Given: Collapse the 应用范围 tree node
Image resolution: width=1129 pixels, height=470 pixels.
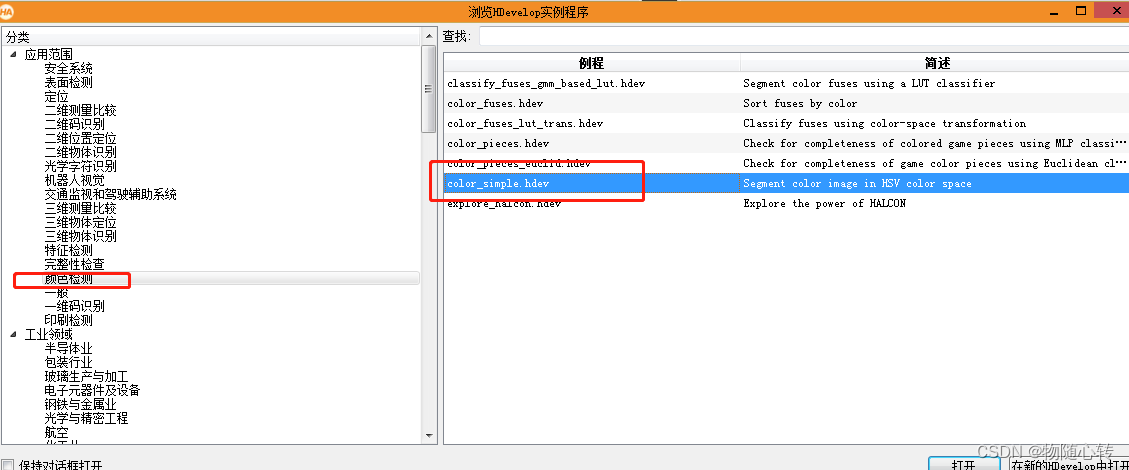Looking at the screenshot, I should tap(13, 55).
